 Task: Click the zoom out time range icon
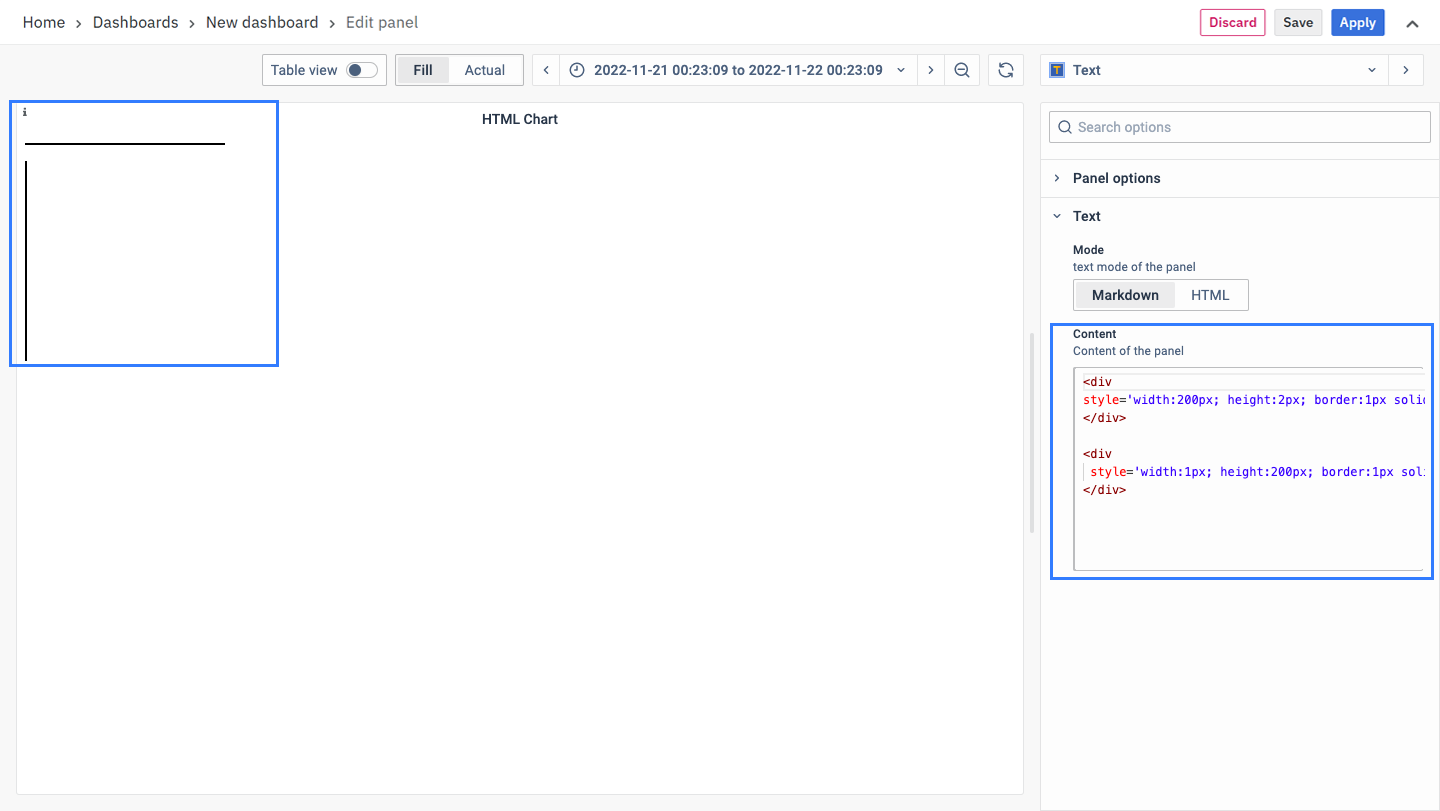(x=962, y=70)
